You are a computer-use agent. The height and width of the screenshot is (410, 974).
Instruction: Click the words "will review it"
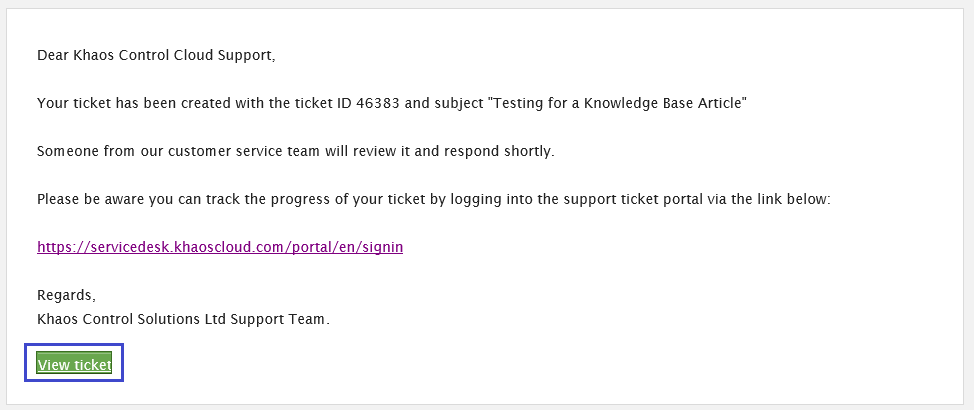[x=361, y=151]
